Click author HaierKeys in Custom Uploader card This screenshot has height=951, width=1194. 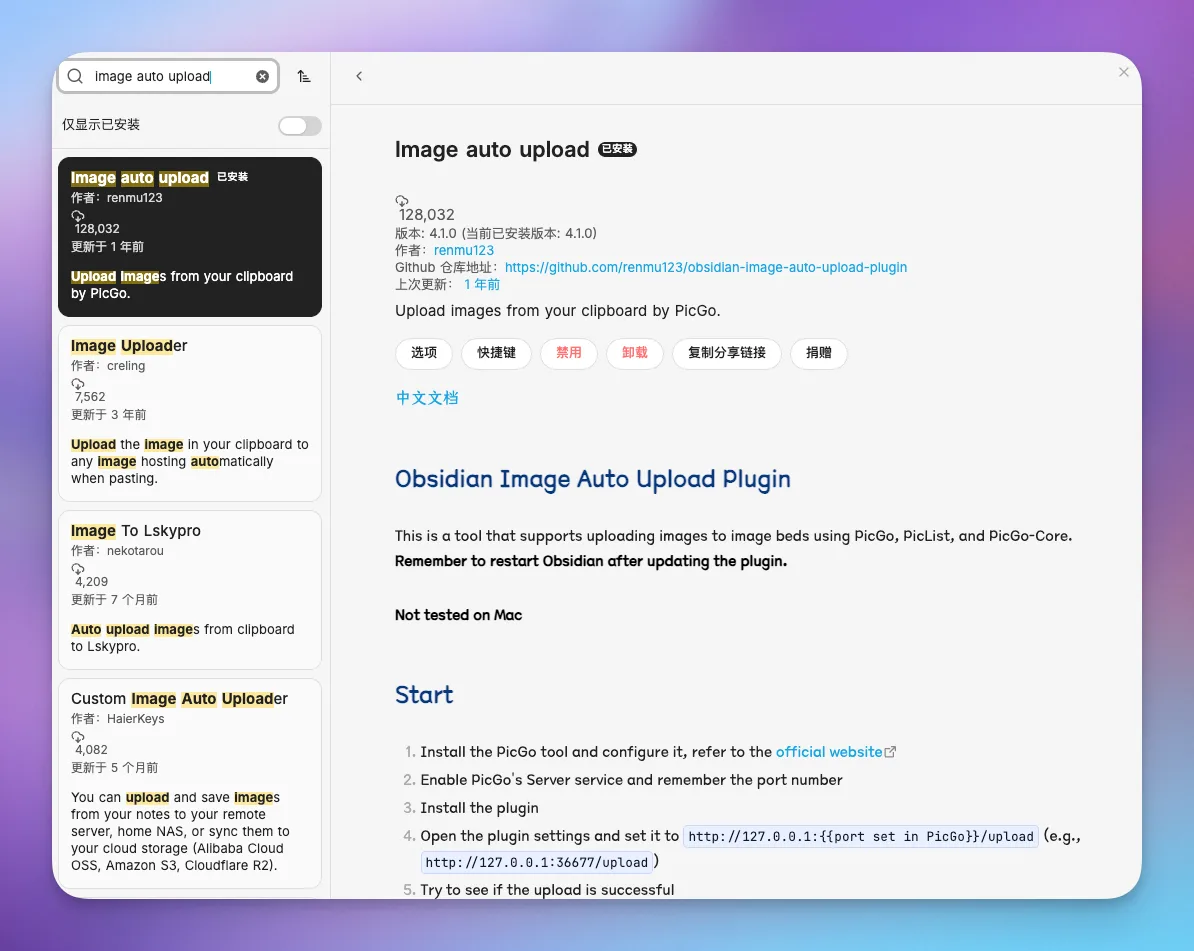(136, 720)
